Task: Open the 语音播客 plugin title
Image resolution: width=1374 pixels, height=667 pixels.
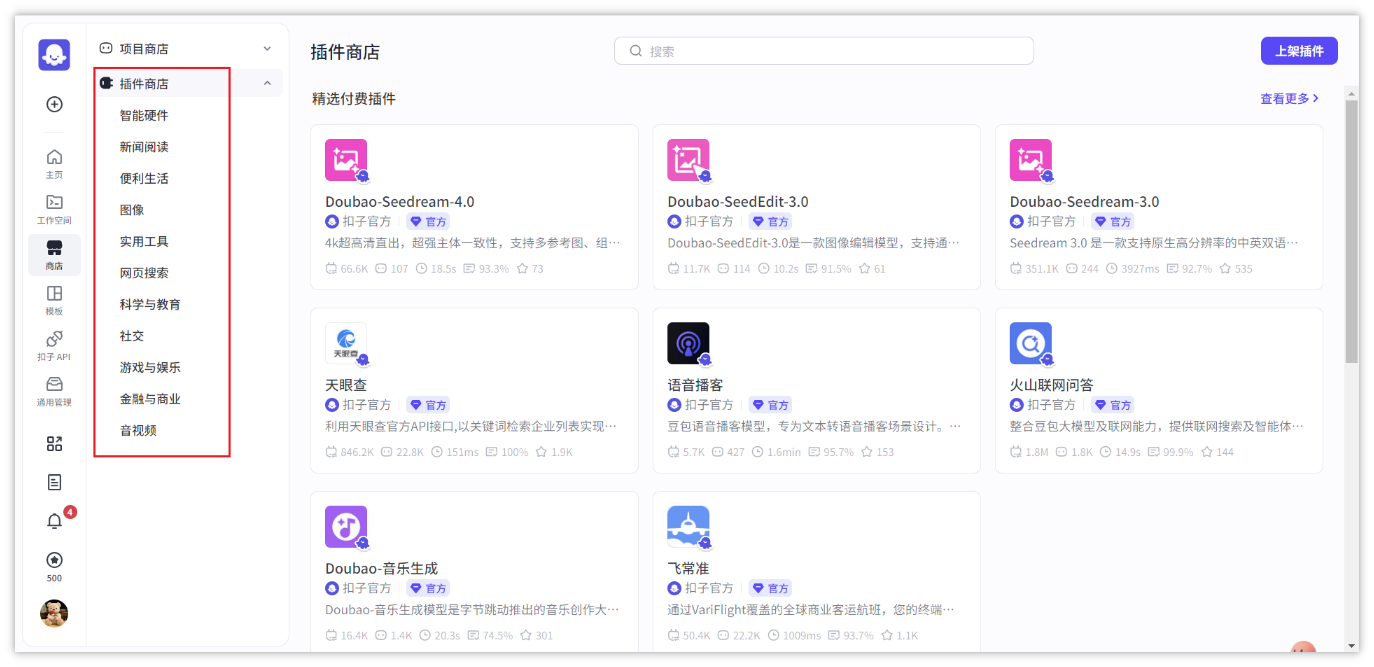Action: tap(695, 385)
